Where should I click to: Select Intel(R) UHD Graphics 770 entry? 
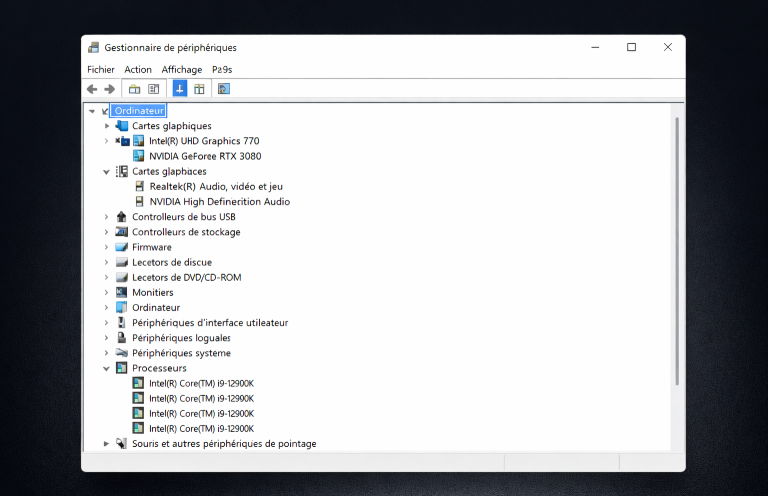pos(204,141)
